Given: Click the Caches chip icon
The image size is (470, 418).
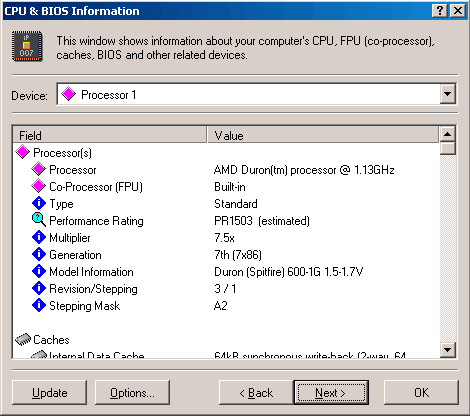Looking at the screenshot, I should [x=23, y=340].
